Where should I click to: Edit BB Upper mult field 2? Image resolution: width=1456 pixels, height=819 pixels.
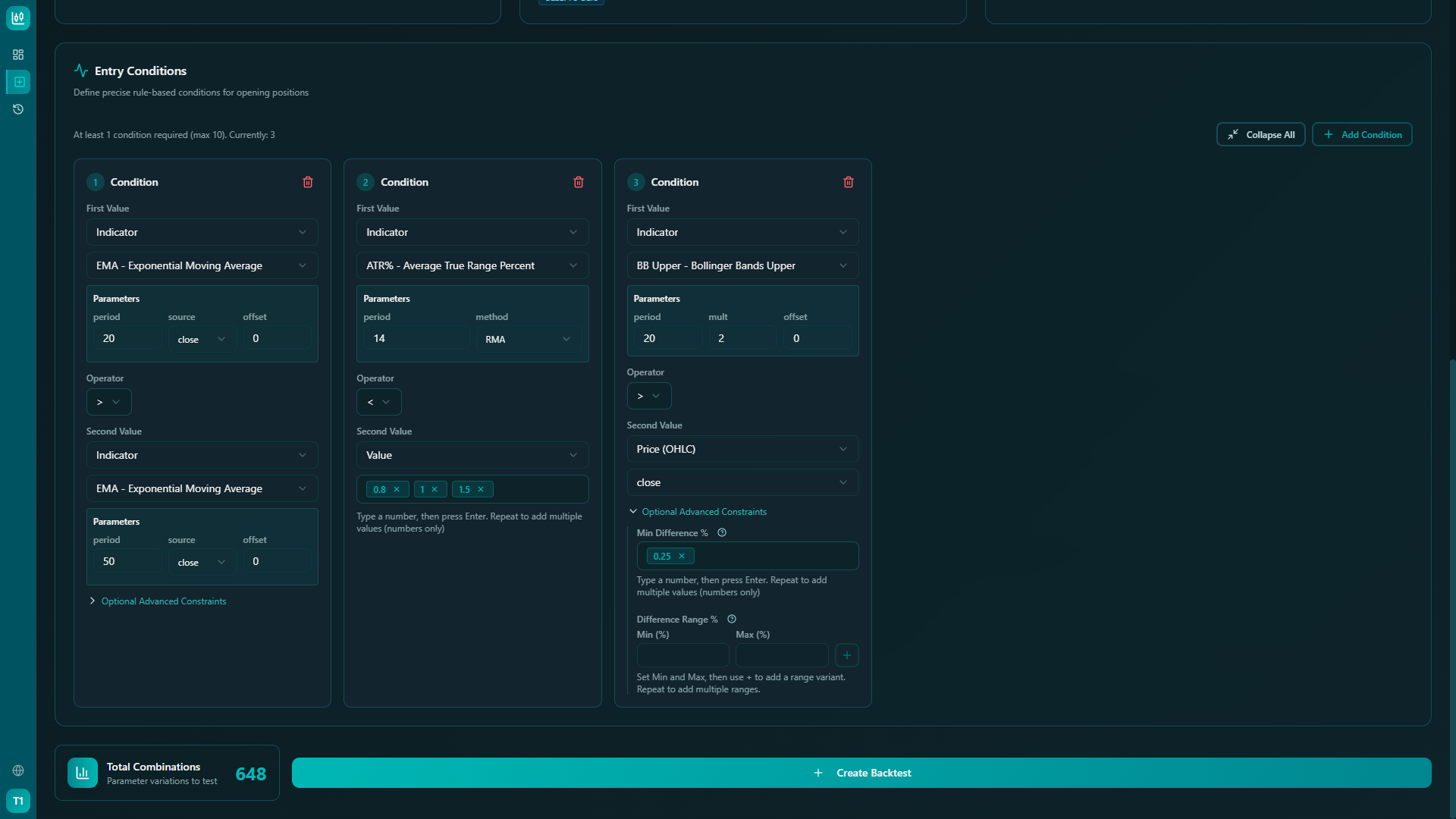click(742, 338)
